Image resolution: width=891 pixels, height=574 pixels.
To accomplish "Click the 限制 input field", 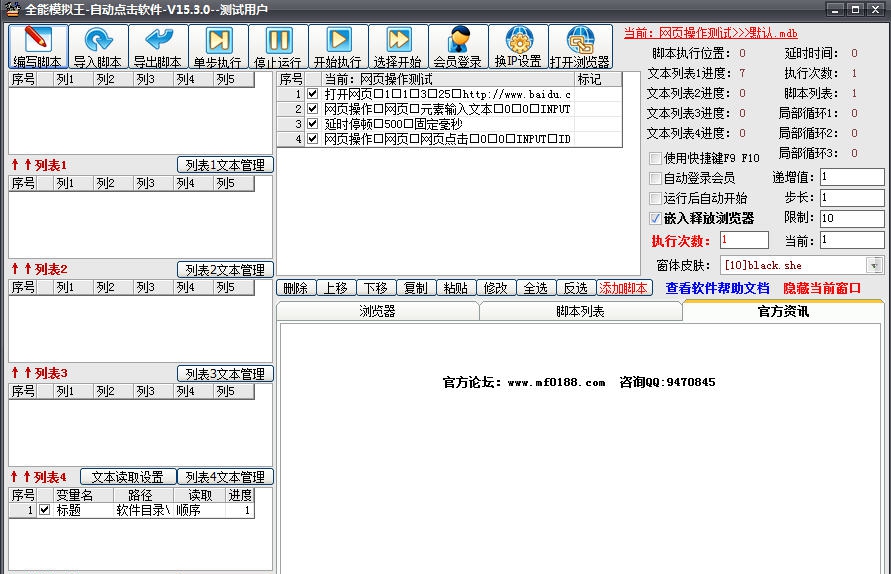I will pos(852,218).
